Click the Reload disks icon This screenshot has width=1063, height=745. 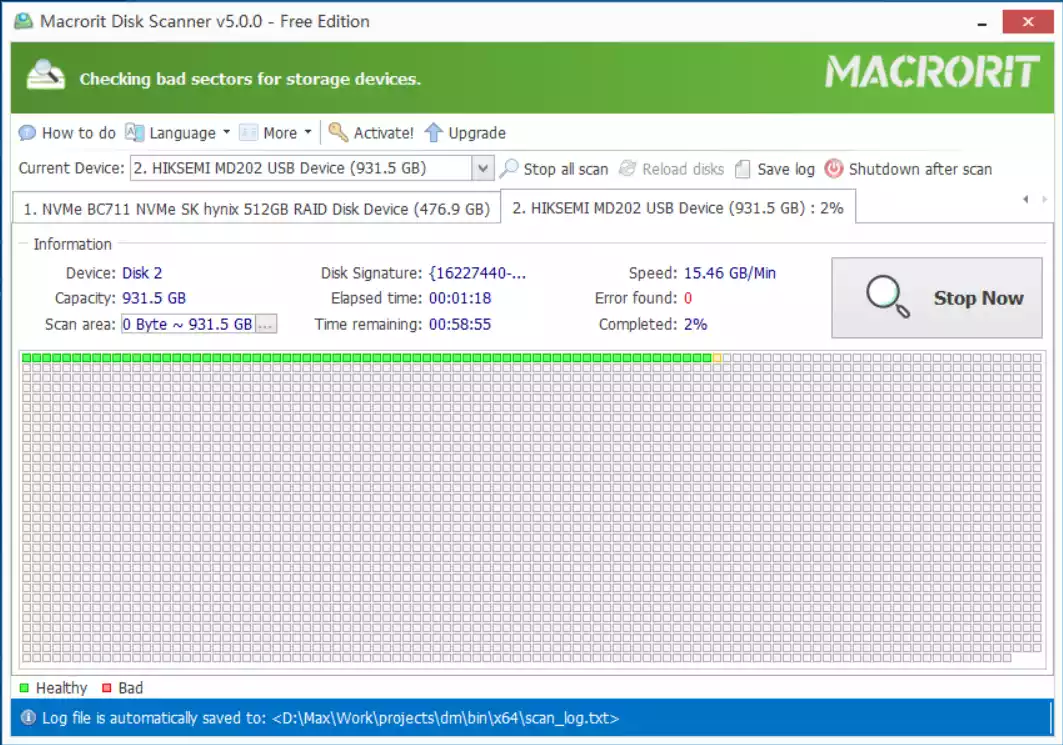click(627, 169)
